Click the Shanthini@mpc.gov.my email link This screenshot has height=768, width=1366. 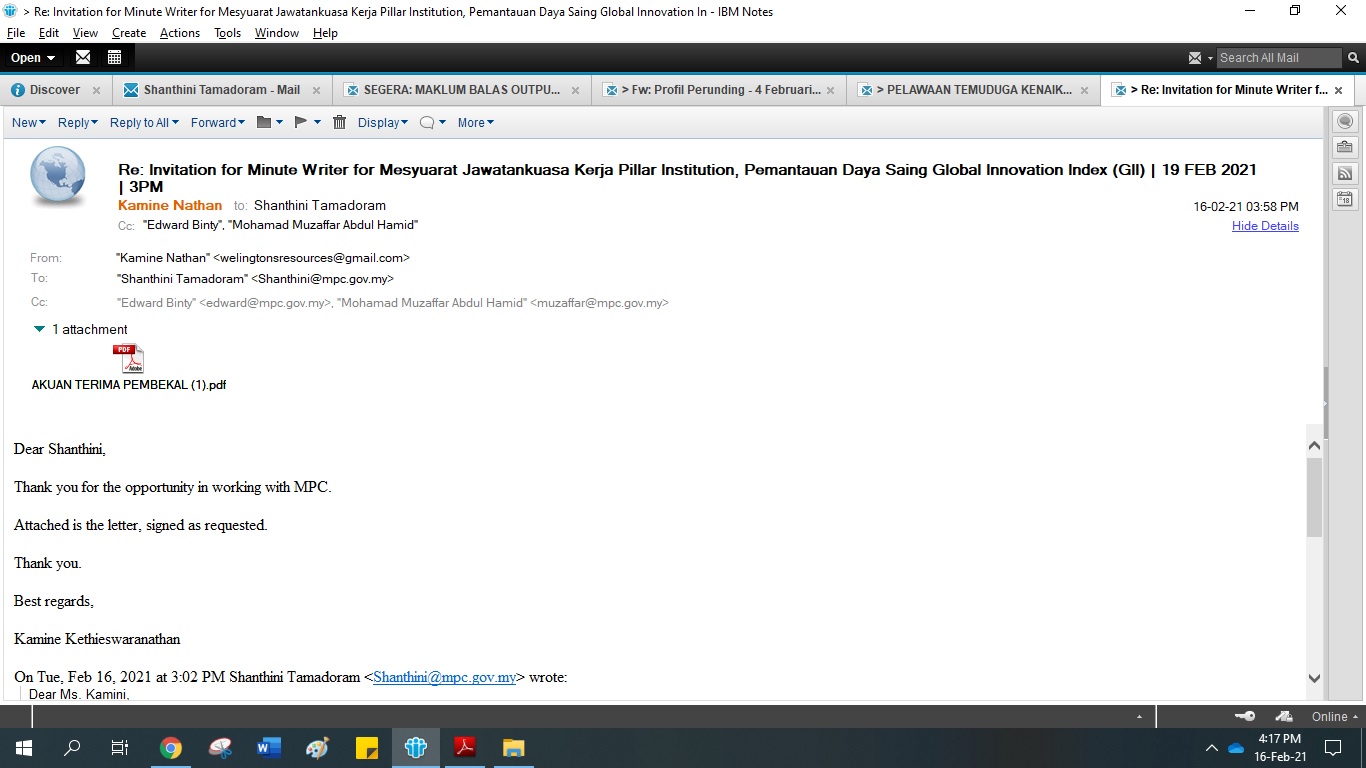click(x=444, y=677)
